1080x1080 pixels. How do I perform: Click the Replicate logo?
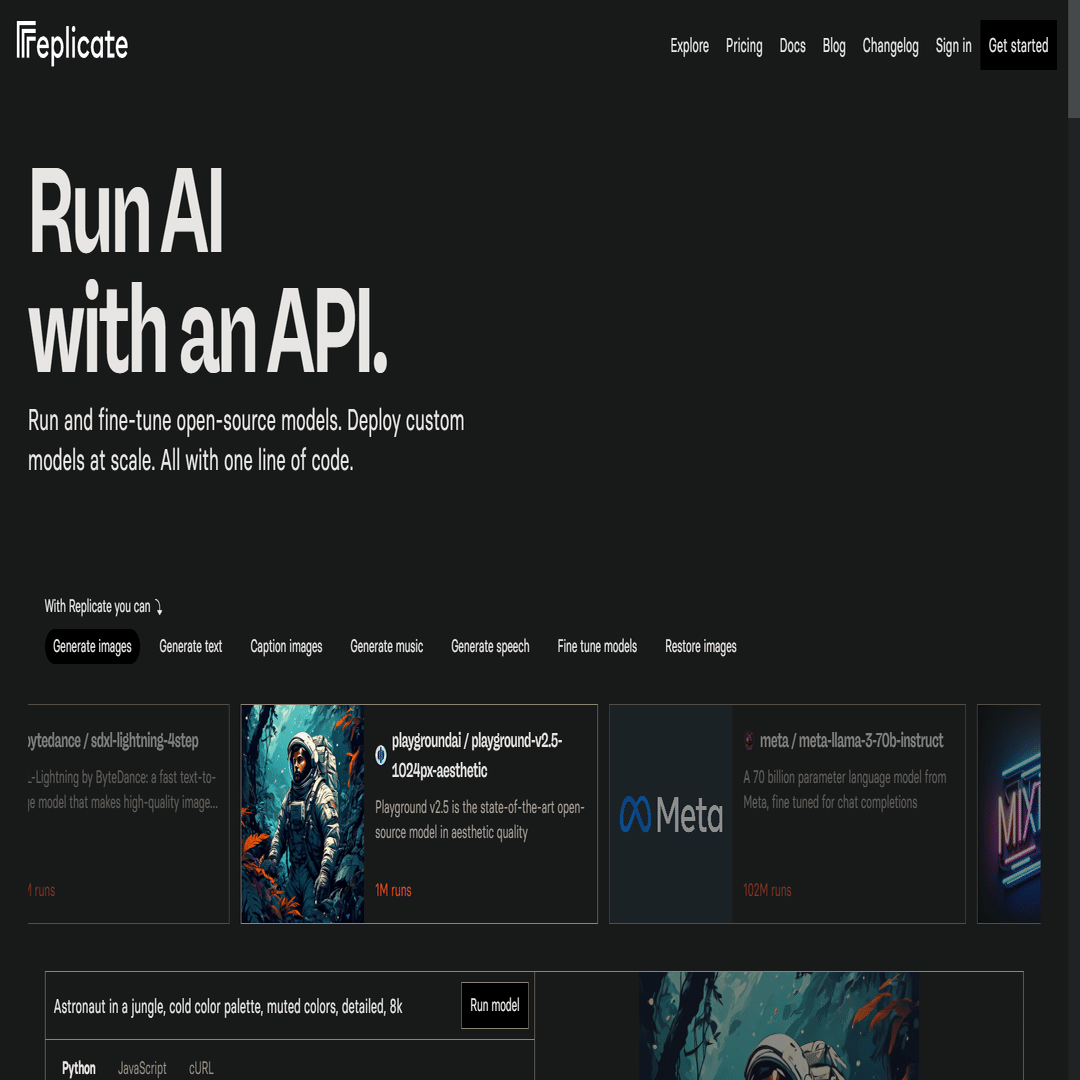tap(72, 43)
